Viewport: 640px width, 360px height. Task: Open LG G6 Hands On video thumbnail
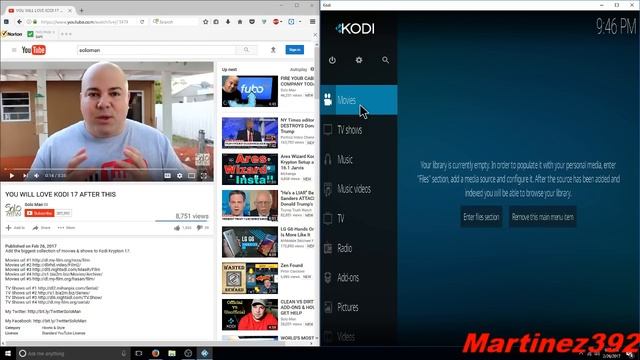[250, 242]
